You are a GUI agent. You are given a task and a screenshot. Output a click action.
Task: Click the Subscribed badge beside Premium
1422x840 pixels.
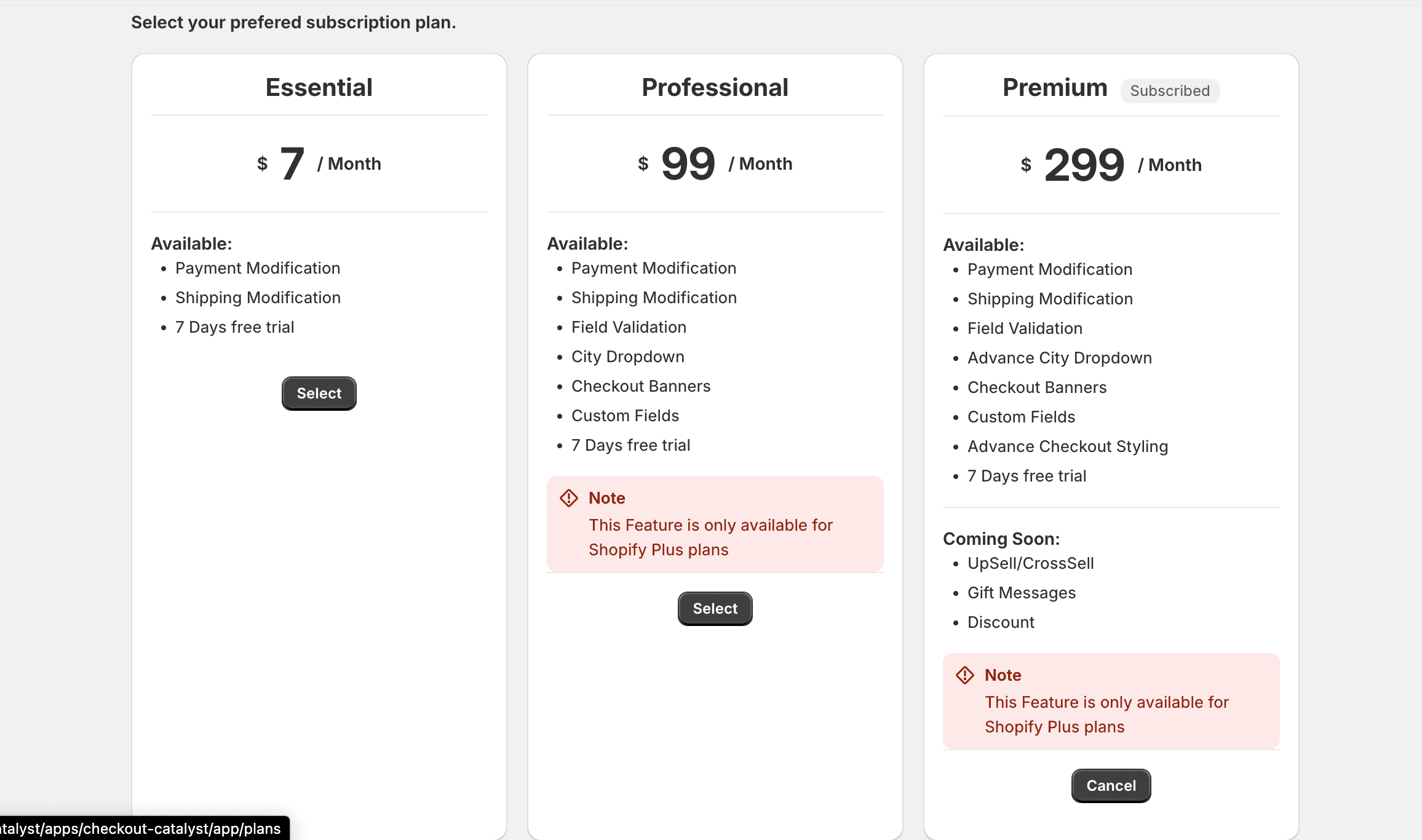pos(1170,91)
